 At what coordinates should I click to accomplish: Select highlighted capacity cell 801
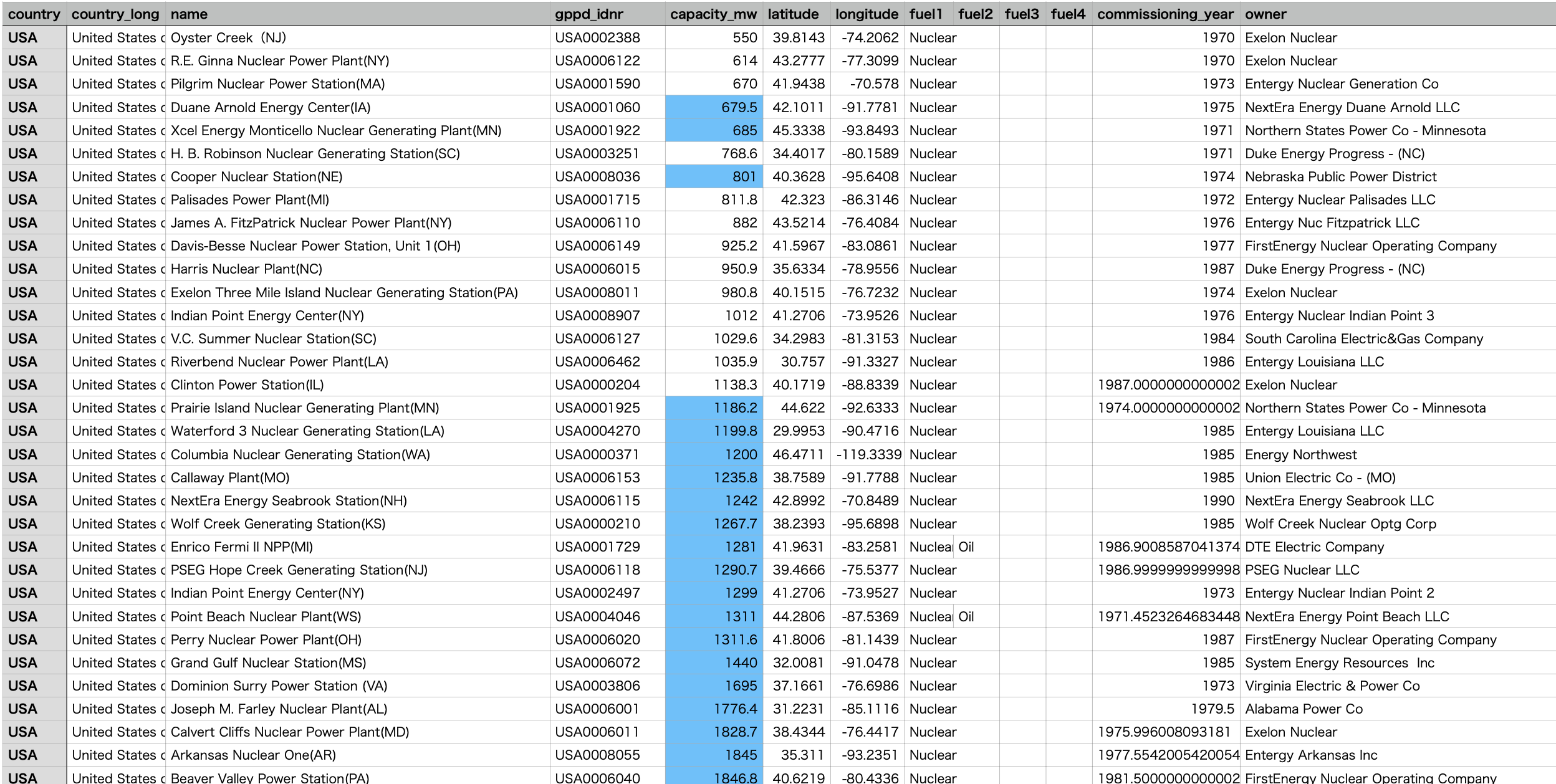click(714, 176)
